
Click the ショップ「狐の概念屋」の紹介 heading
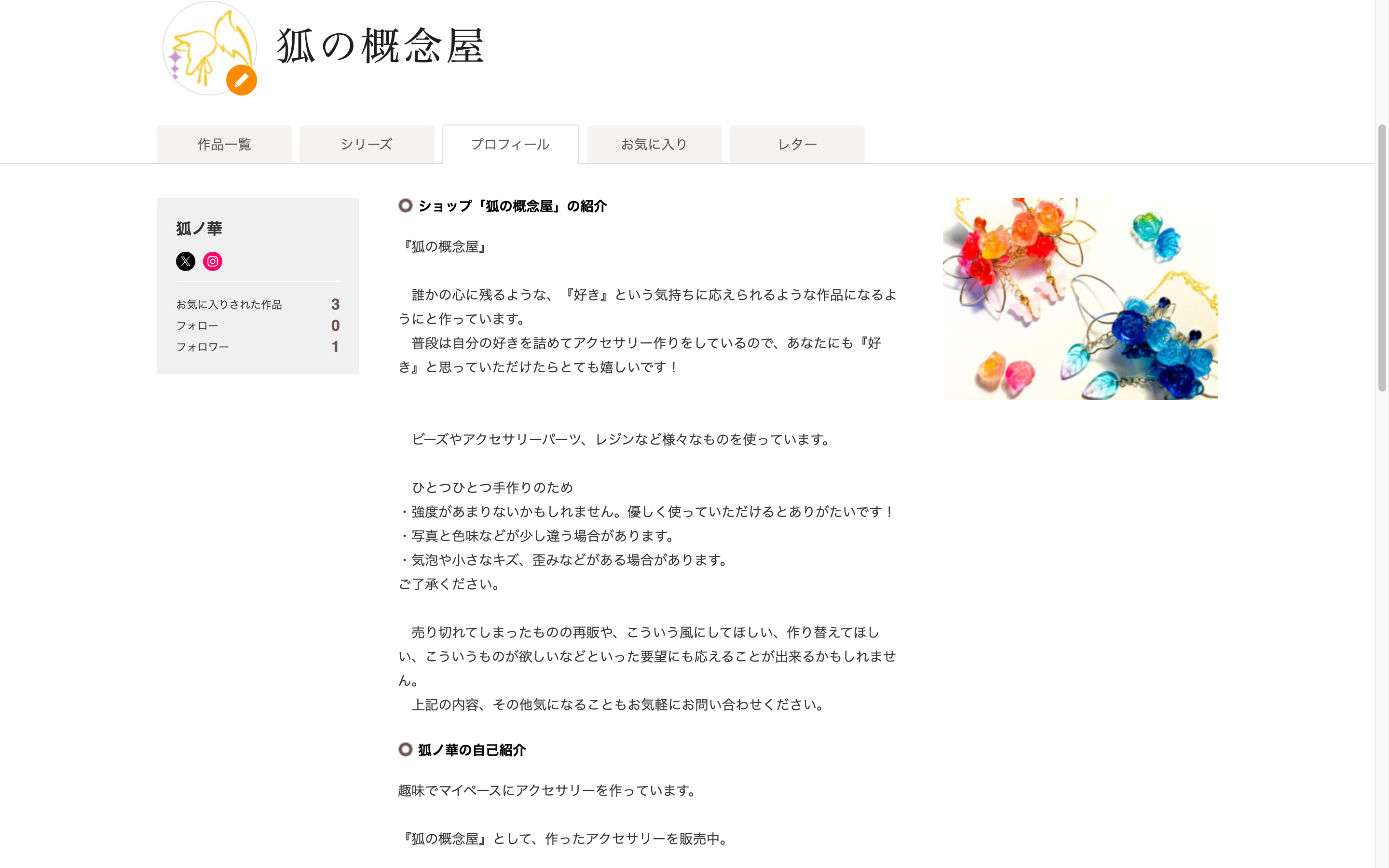(x=512, y=206)
